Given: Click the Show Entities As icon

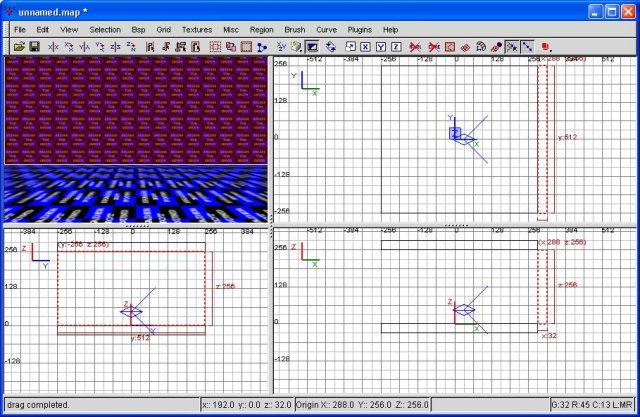Looking at the screenshot, I should pyautogui.click(x=544, y=47).
